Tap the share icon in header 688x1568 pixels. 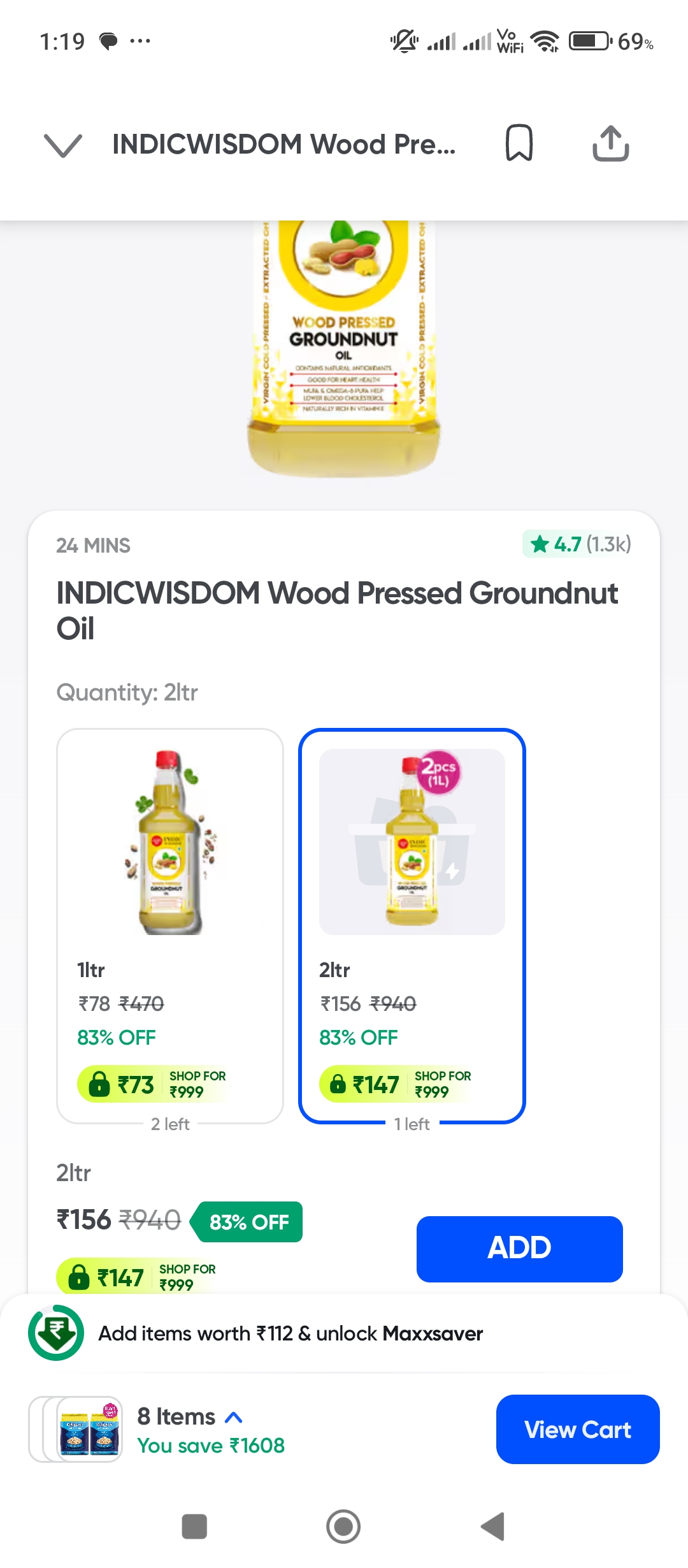click(610, 143)
